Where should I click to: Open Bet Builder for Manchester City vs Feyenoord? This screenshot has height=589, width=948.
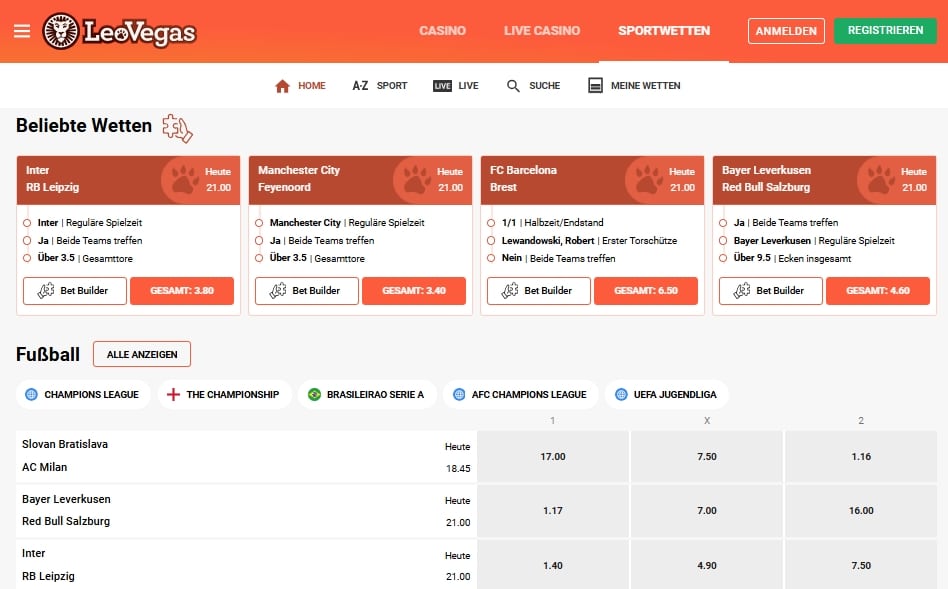tap(307, 291)
